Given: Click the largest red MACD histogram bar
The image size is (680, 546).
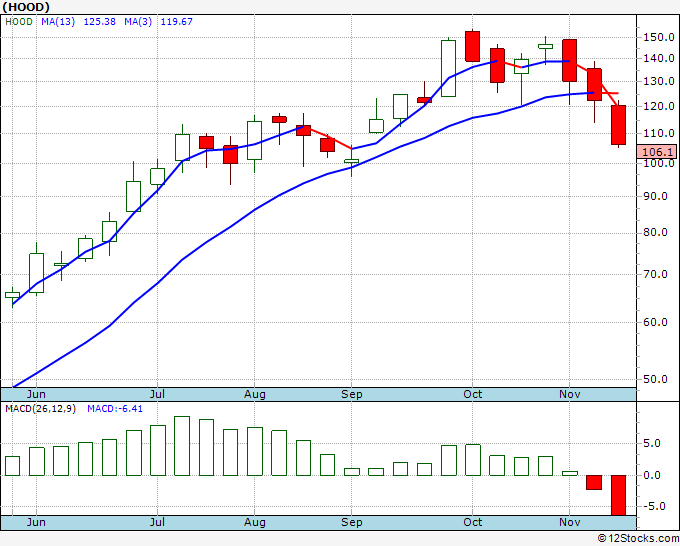Looking at the screenshot, I should click(618, 495).
